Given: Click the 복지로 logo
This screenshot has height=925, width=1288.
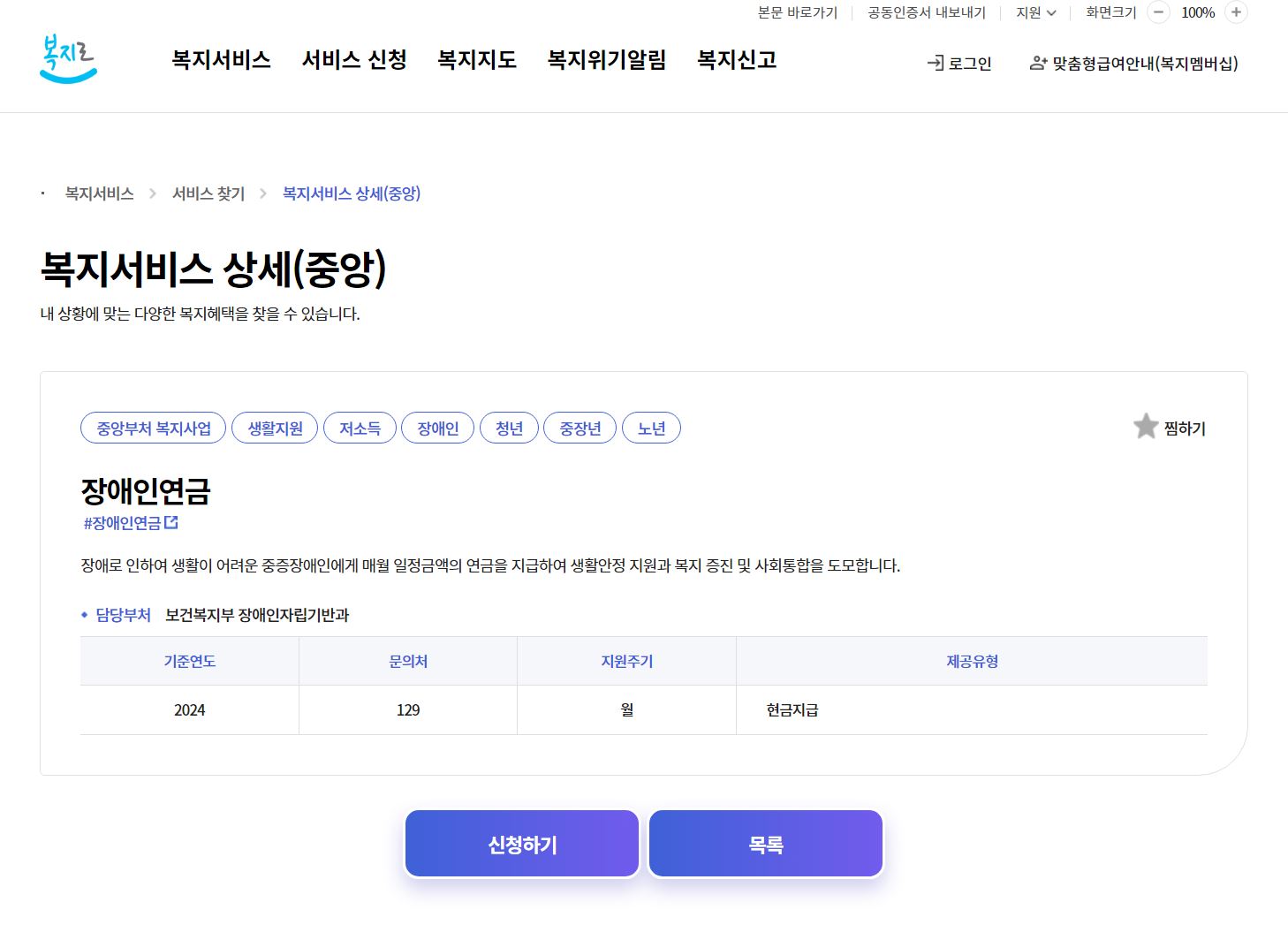Looking at the screenshot, I should [69, 57].
